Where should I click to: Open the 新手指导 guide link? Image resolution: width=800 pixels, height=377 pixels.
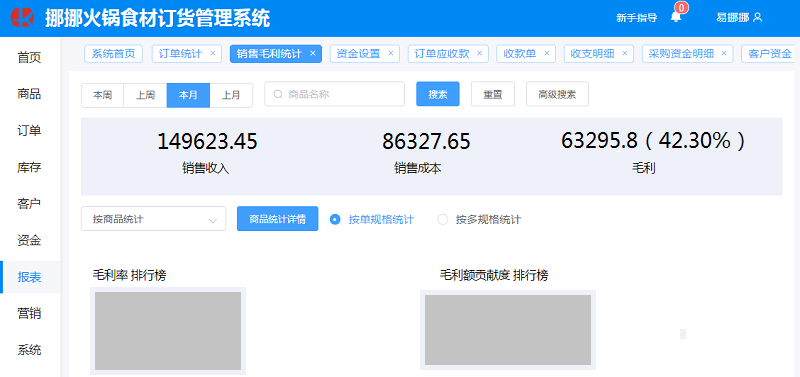(636, 18)
